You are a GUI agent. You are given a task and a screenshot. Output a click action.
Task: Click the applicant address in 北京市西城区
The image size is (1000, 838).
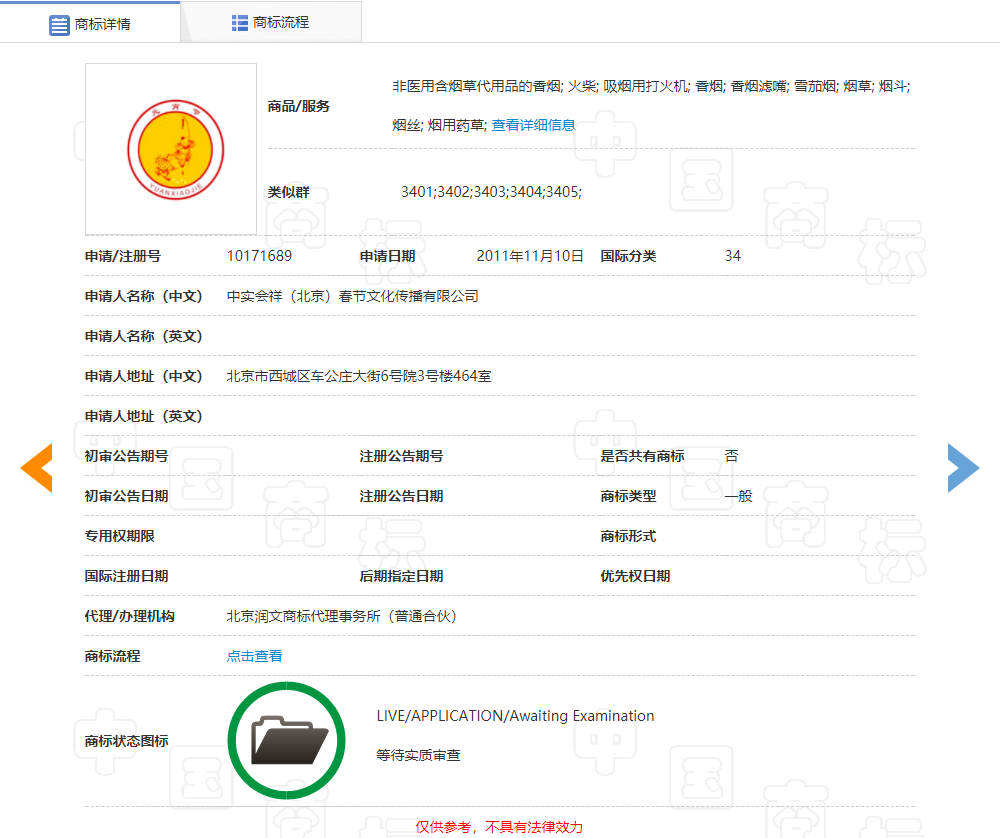point(358,376)
